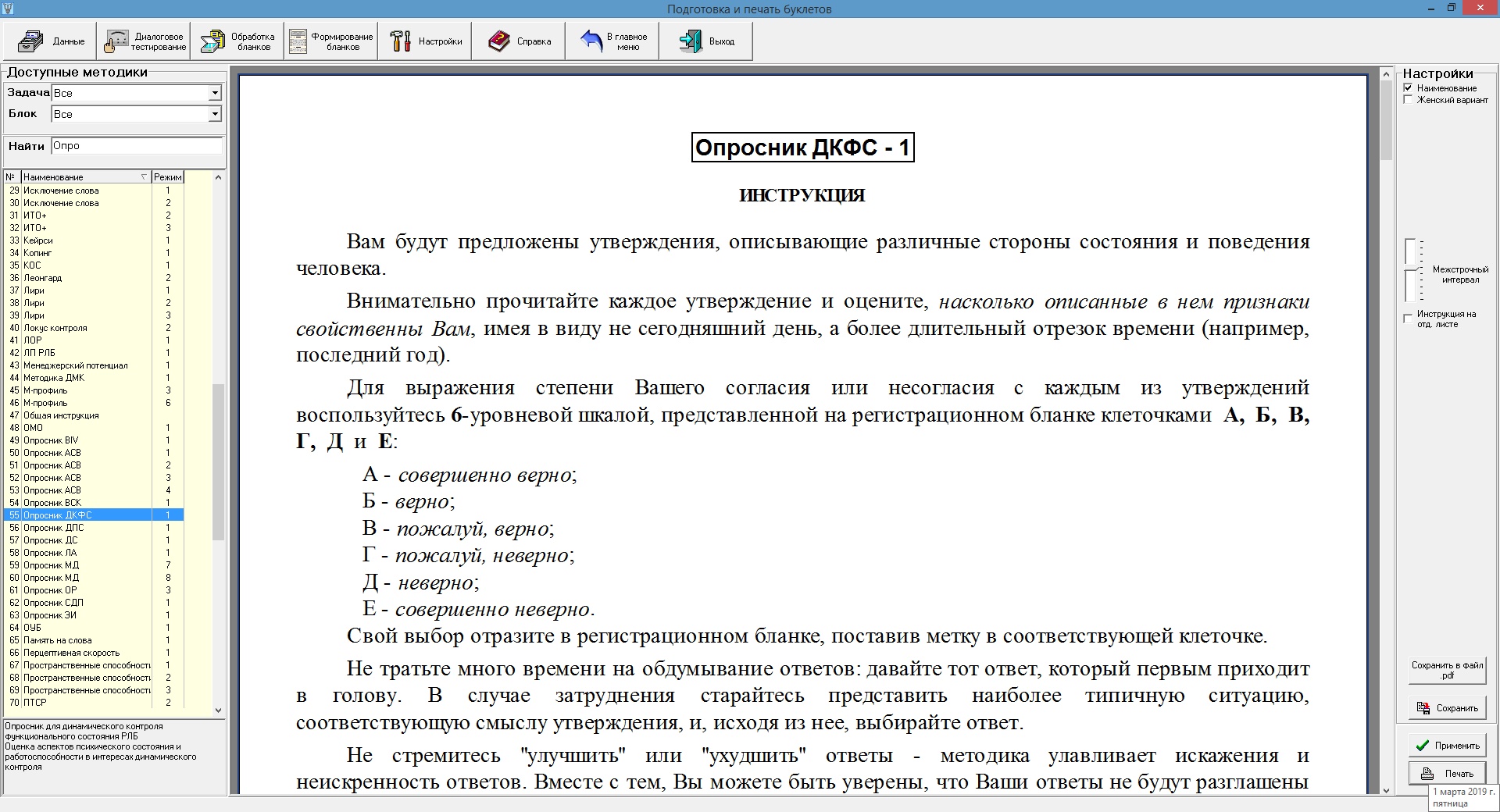Open the Данные toolbar icon
The width and height of the screenshot is (1500, 812).
31,41
